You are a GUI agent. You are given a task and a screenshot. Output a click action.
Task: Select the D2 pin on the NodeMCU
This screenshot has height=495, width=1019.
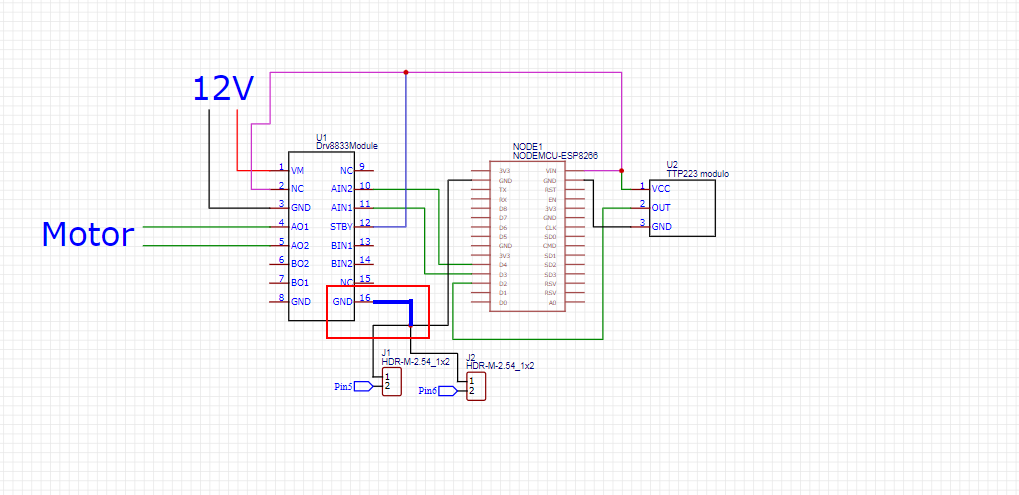tap(502, 284)
